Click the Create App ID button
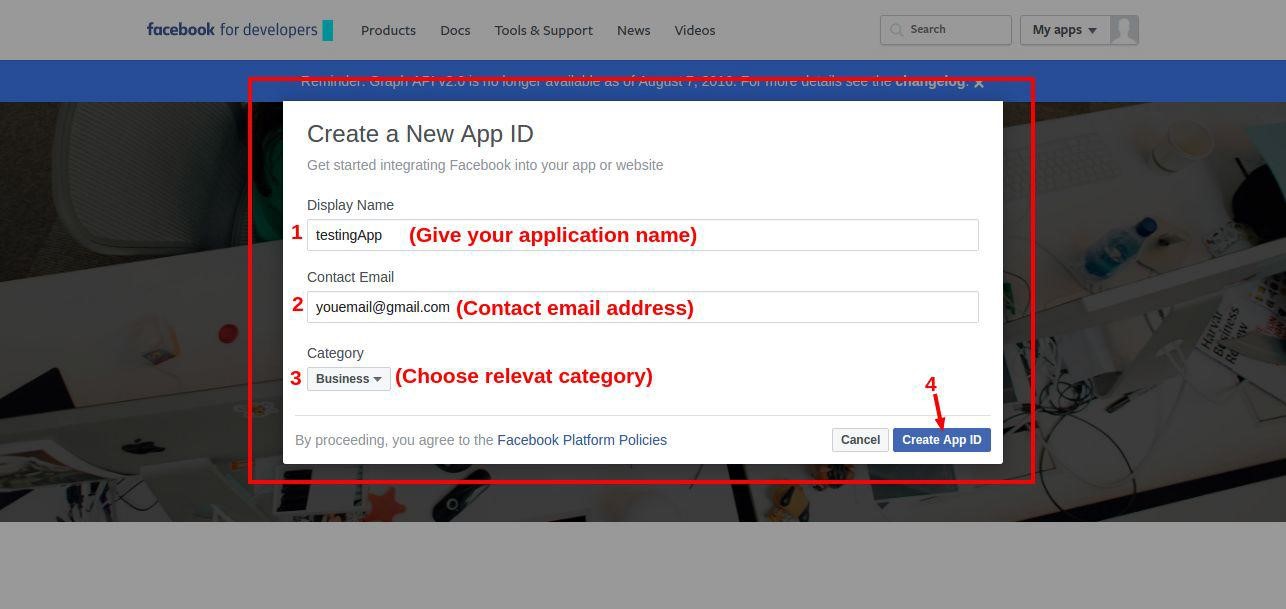 point(942,440)
